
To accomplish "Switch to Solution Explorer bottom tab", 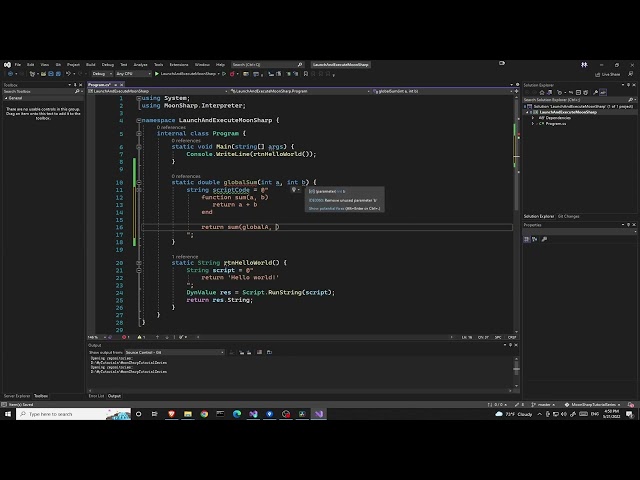I will pos(539,216).
